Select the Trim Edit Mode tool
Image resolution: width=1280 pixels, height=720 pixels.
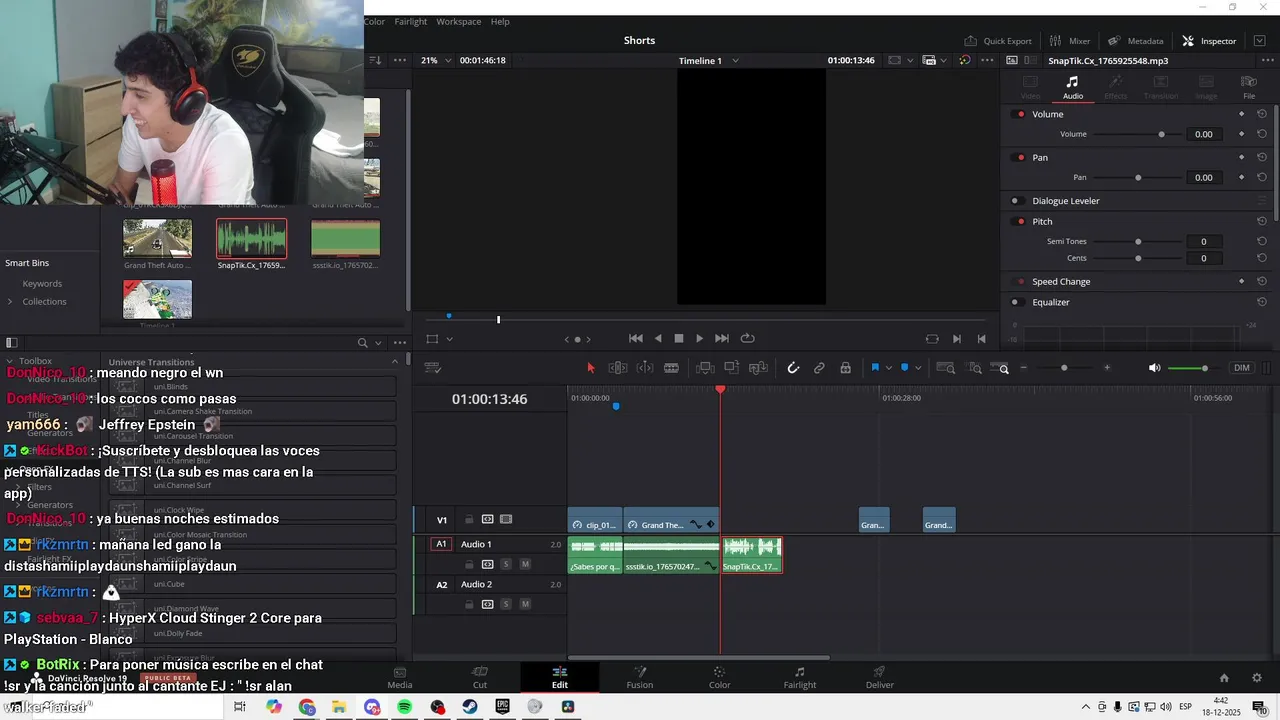point(618,368)
